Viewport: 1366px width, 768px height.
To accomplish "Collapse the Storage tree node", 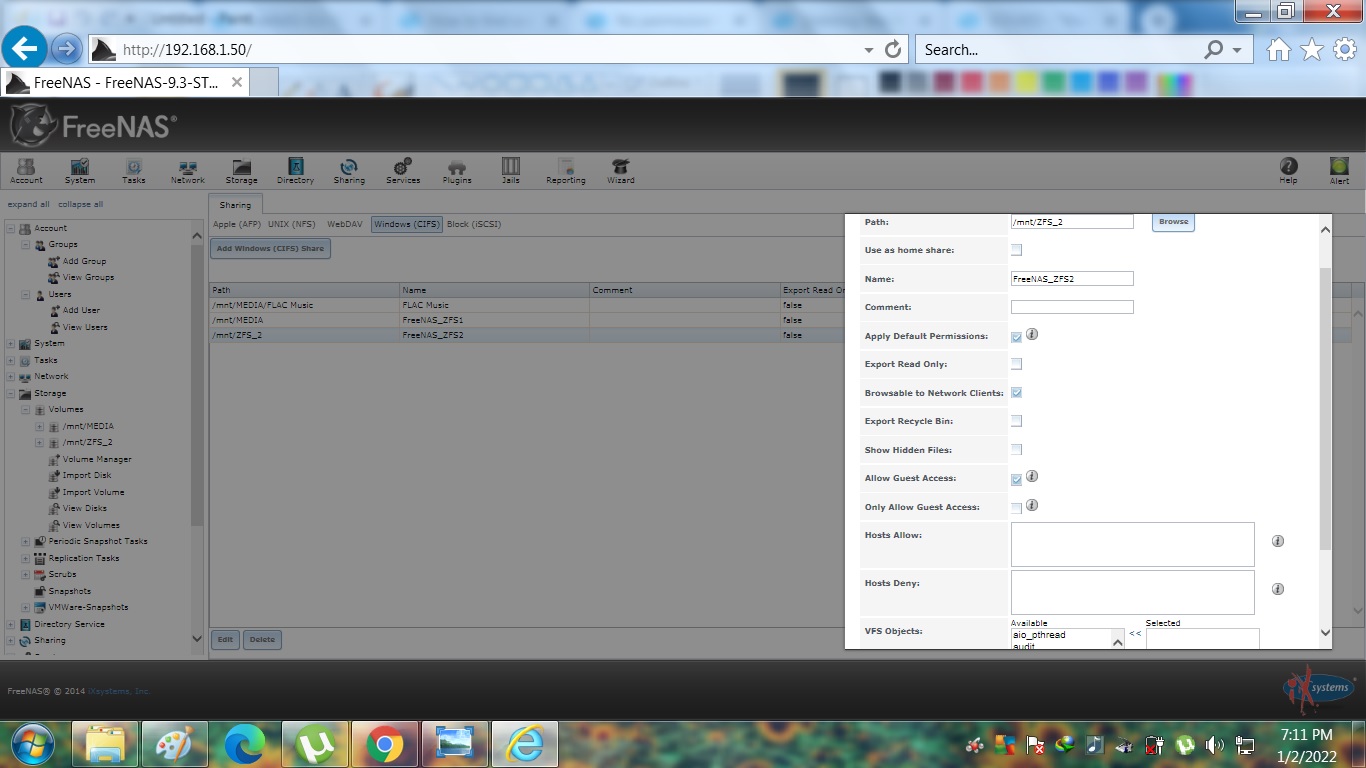I will pyautogui.click(x=11, y=393).
